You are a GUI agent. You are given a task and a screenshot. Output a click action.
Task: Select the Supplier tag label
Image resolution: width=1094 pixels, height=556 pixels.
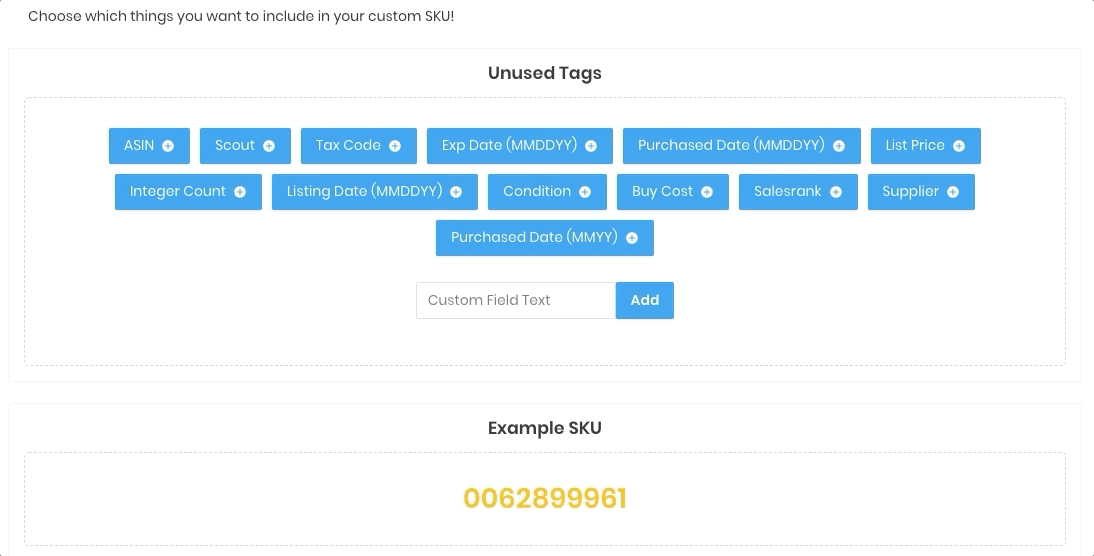pos(911,191)
